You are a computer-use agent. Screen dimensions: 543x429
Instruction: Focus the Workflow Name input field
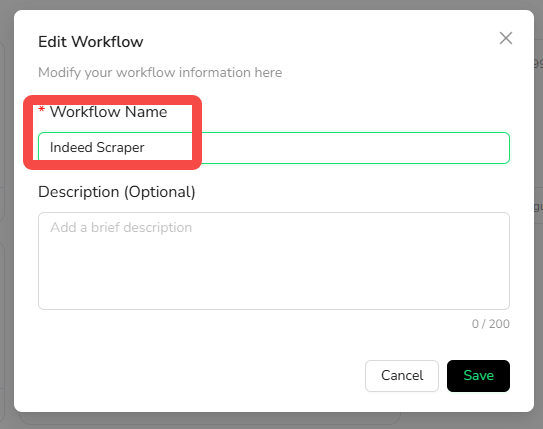click(x=274, y=148)
